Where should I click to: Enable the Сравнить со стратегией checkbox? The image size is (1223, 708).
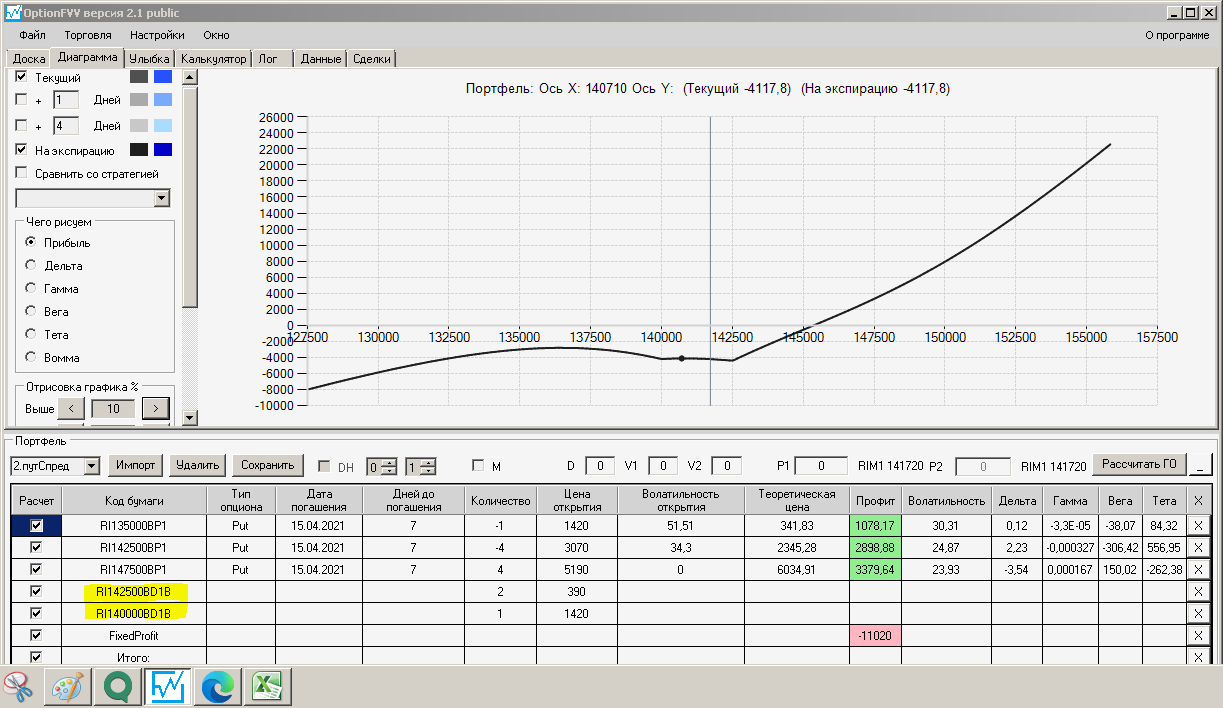tap(21, 173)
